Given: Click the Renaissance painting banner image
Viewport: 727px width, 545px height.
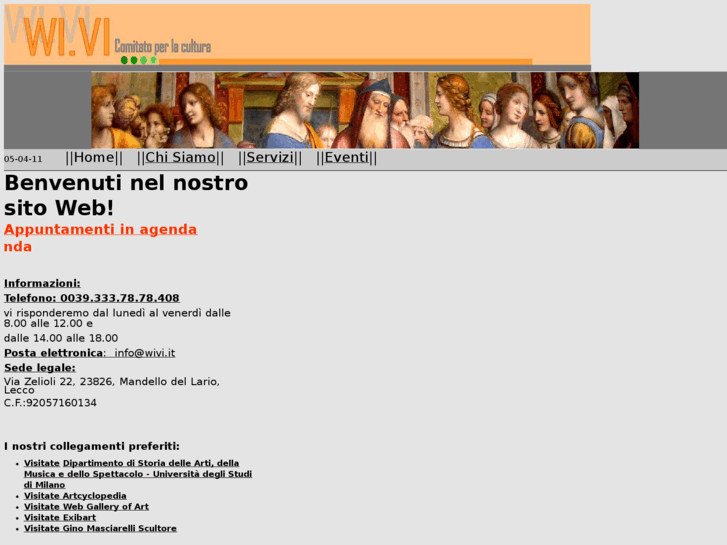Looking at the screenshot, I should [365, 110].
